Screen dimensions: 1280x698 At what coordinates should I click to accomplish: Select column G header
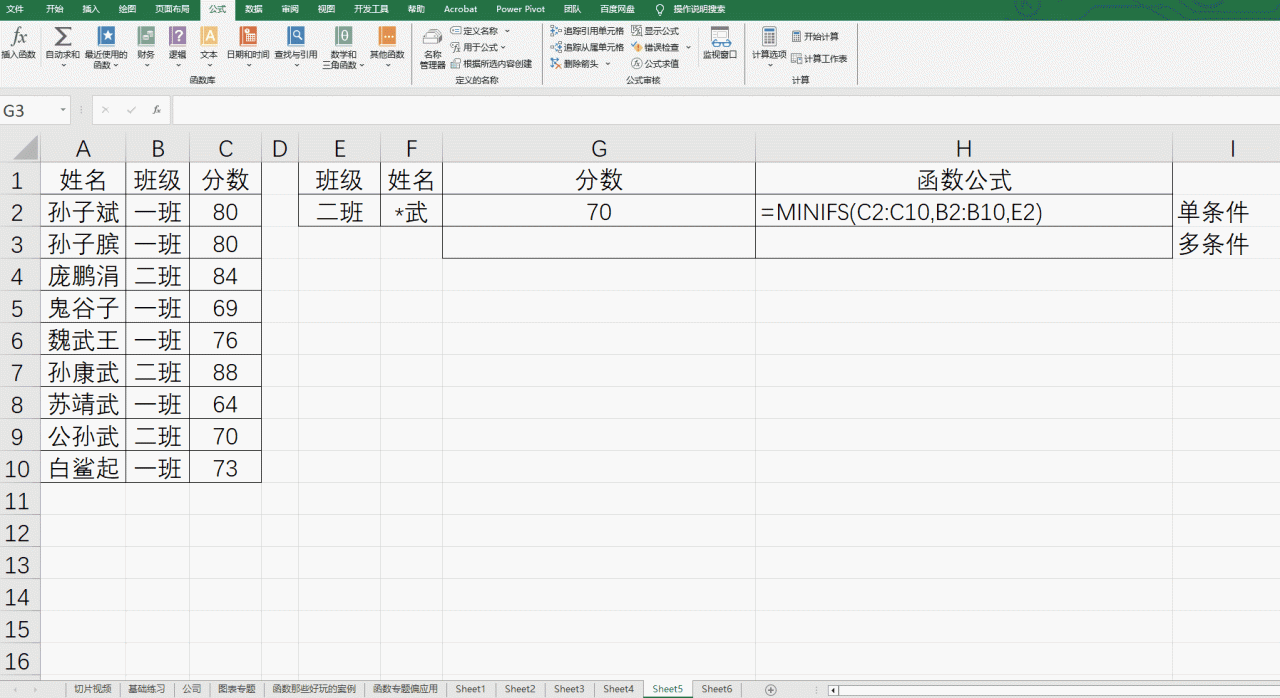(599, 149)
